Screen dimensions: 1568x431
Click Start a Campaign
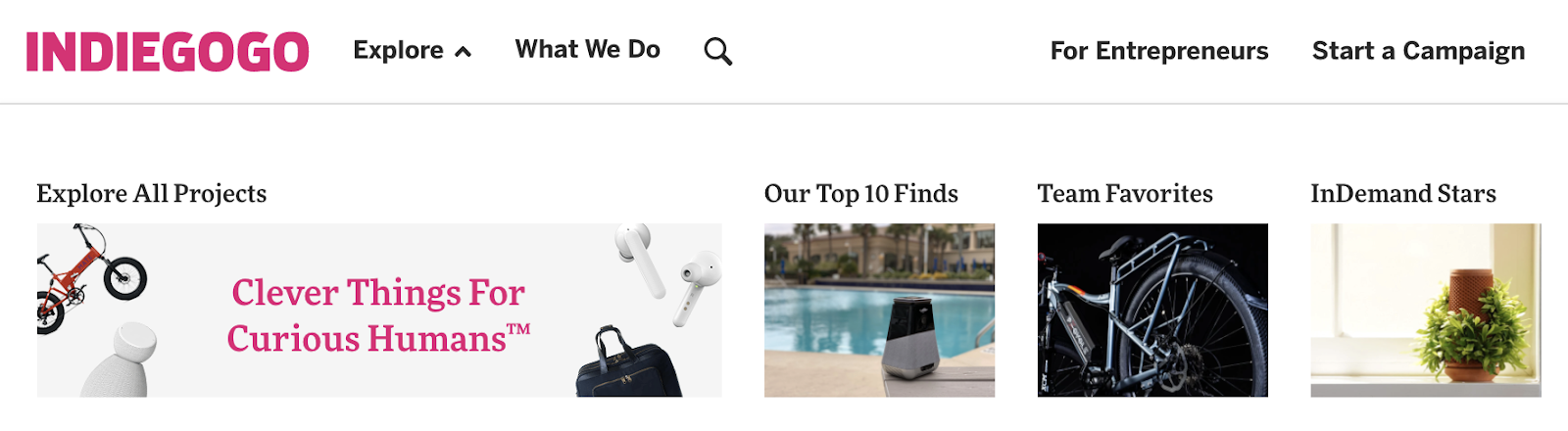pyautogui.click(x=1418, y=51)
